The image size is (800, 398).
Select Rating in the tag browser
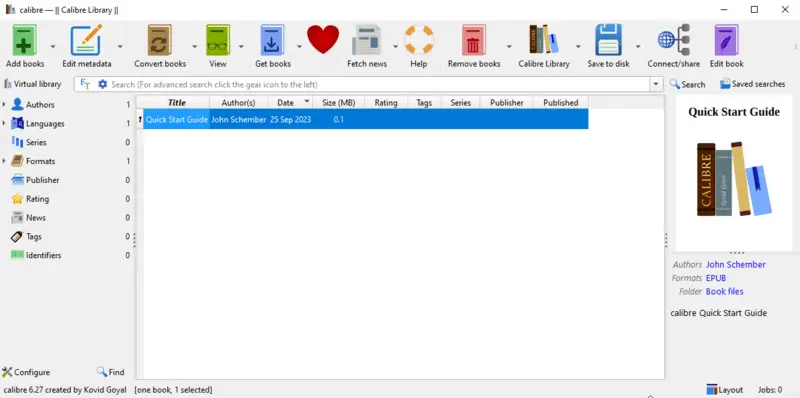pyautogui.click(x=37, y=199)
